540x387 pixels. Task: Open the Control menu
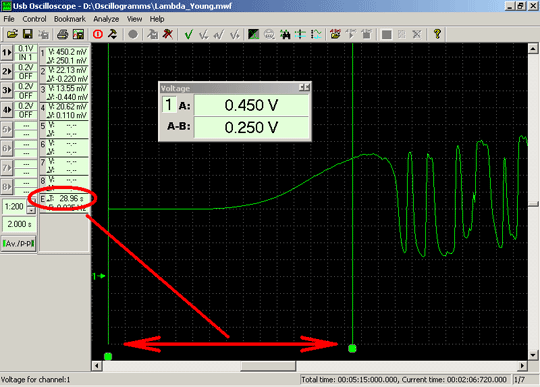[34, 19]
